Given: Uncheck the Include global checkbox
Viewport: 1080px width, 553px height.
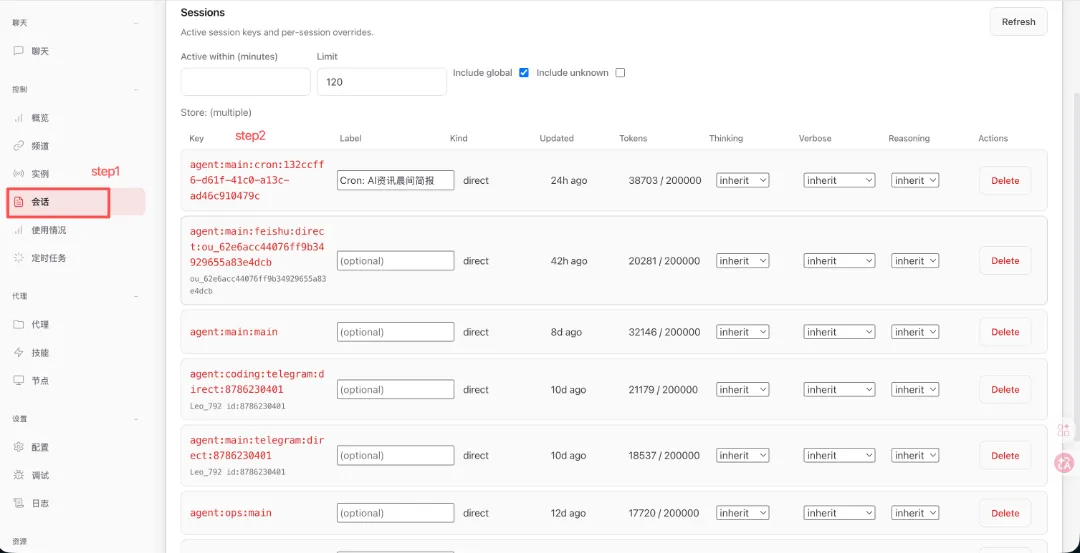Looking at the screenshot, I should click(524, 73).
